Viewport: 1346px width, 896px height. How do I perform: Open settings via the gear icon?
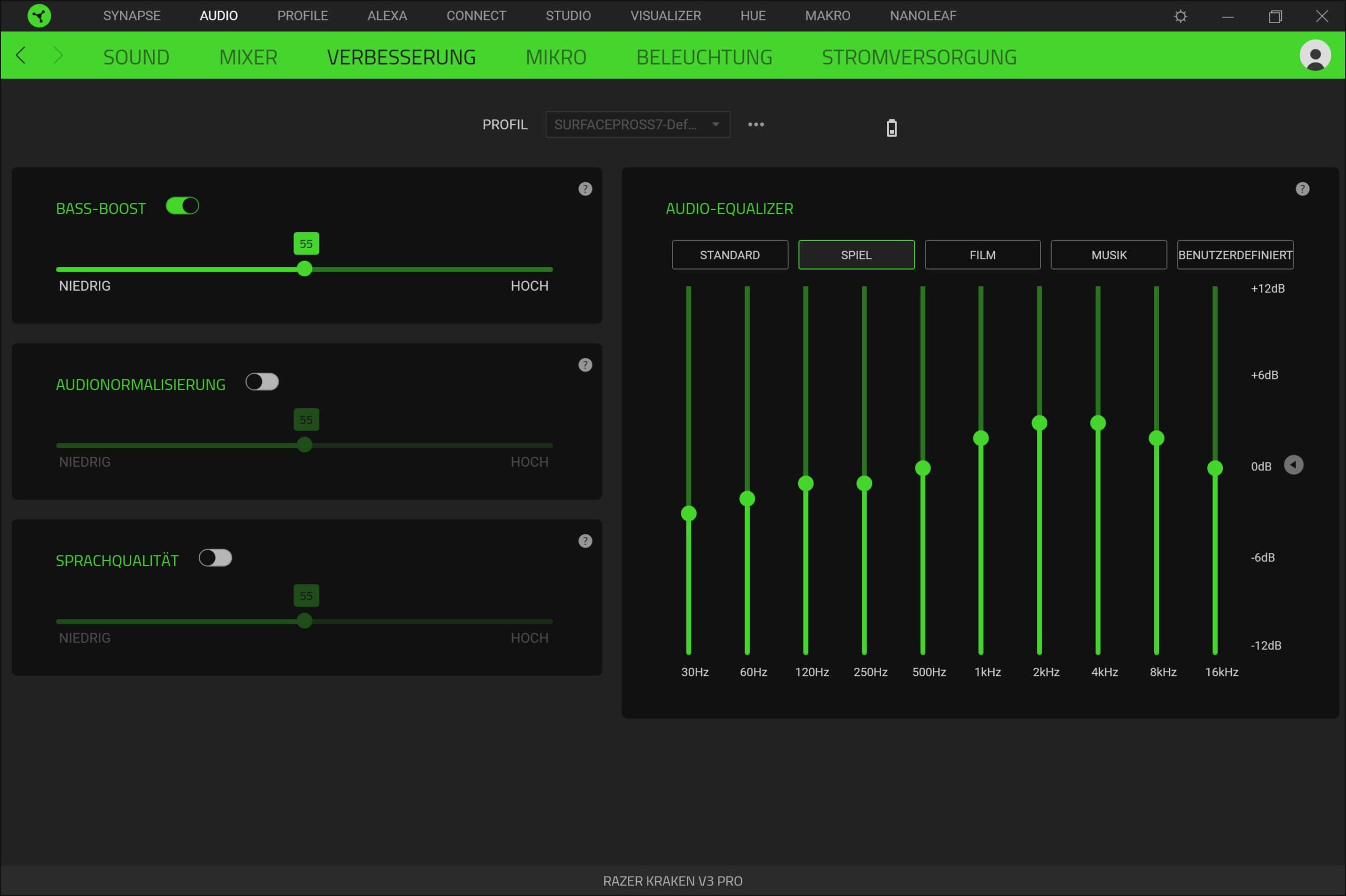(x=1180, y=16)
